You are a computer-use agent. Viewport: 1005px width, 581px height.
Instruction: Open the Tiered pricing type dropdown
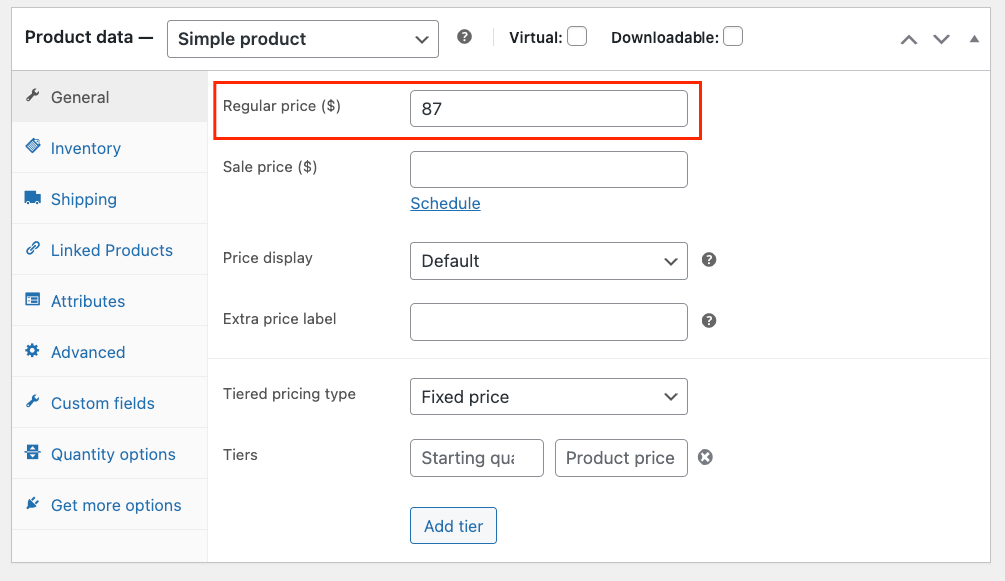click(x=549, y=397)
